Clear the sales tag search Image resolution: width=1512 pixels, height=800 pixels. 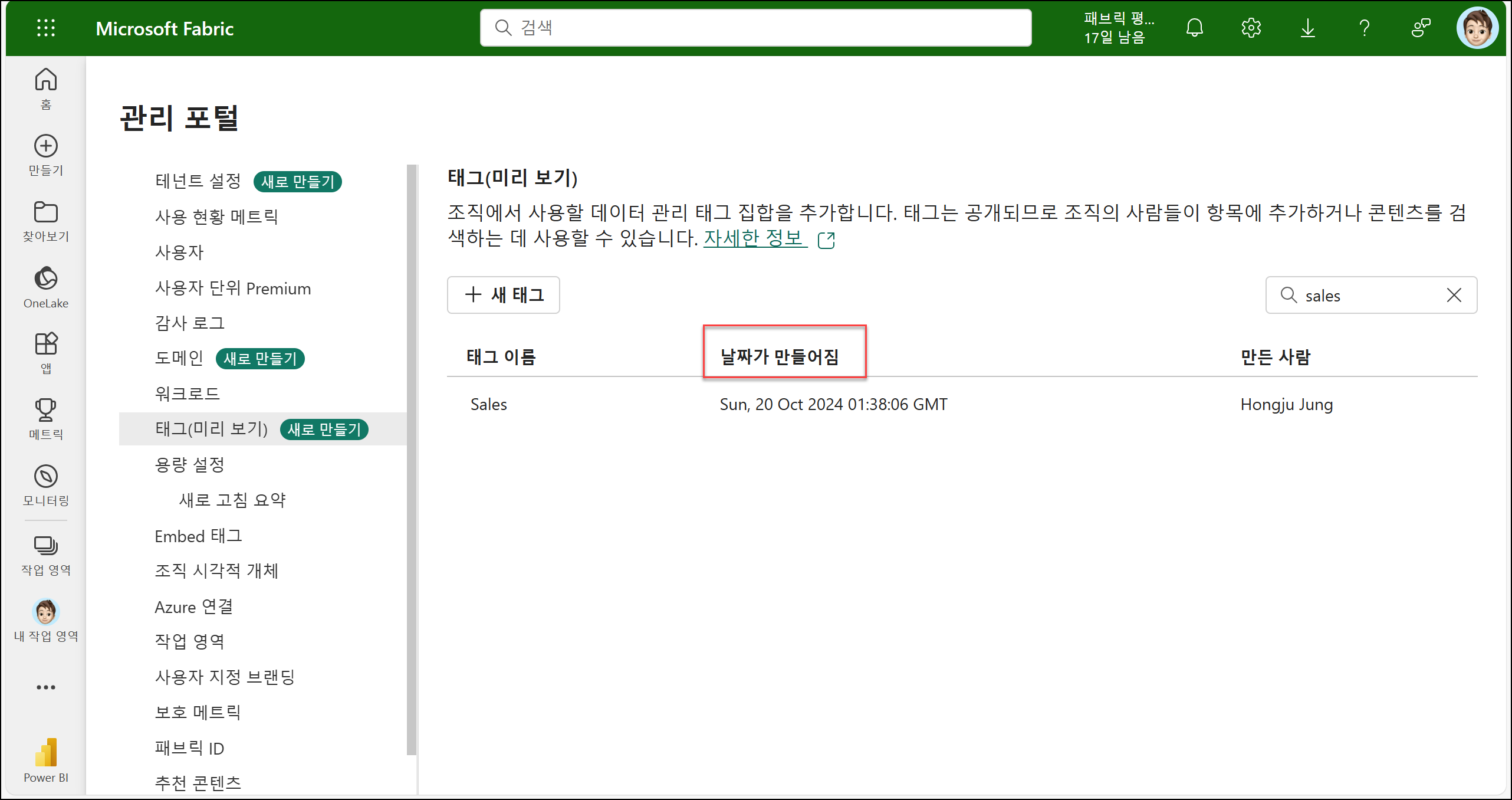[x=1454, y=295]
